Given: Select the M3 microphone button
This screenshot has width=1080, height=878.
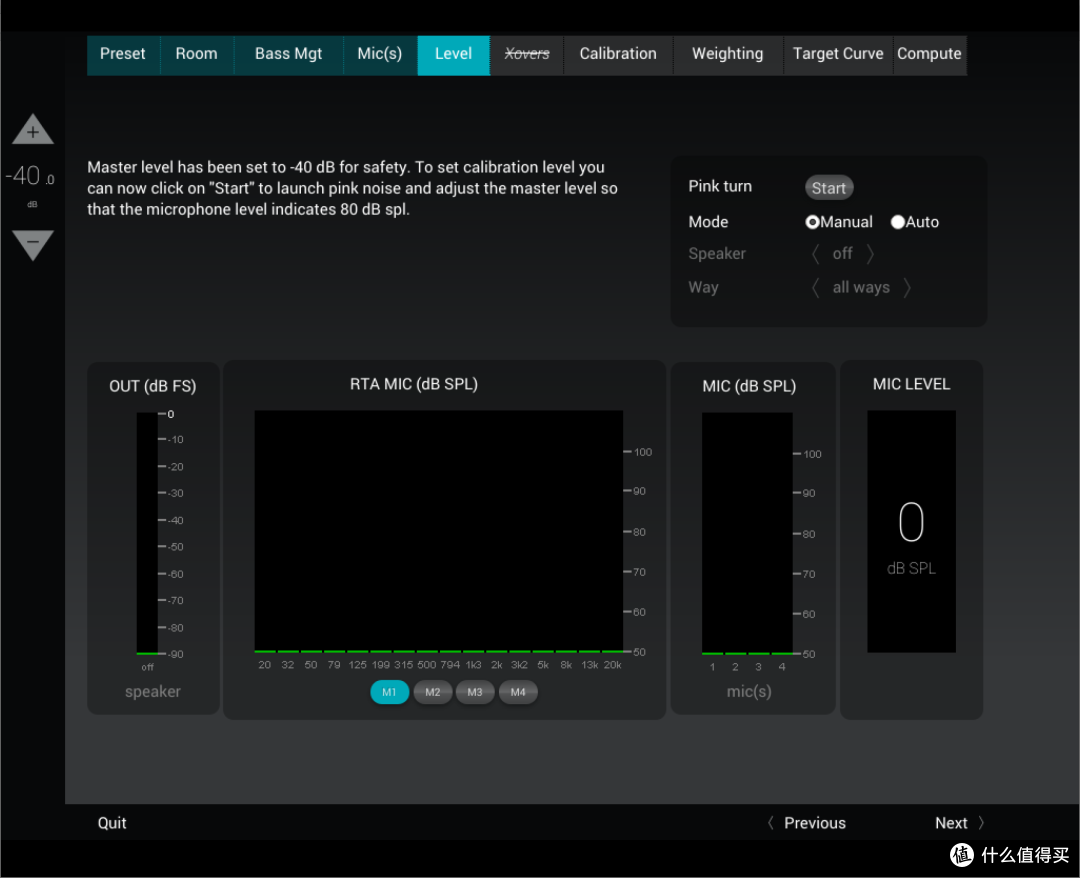Looking at the screenshot, I should coord(475,692).
